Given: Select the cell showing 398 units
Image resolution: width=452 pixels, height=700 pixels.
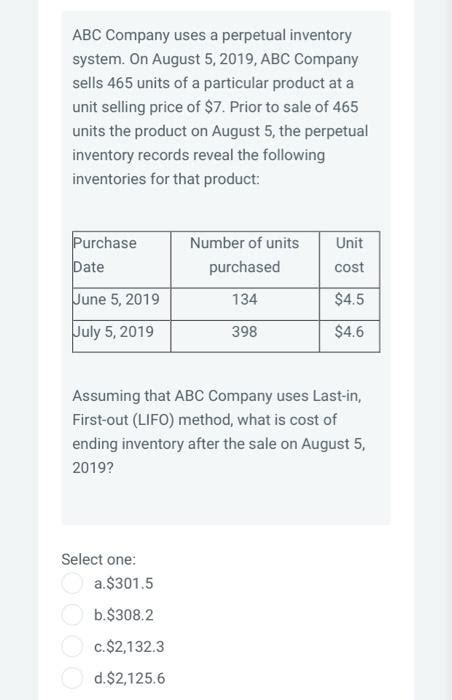Looking at the screenshot, I should [245, 336].
